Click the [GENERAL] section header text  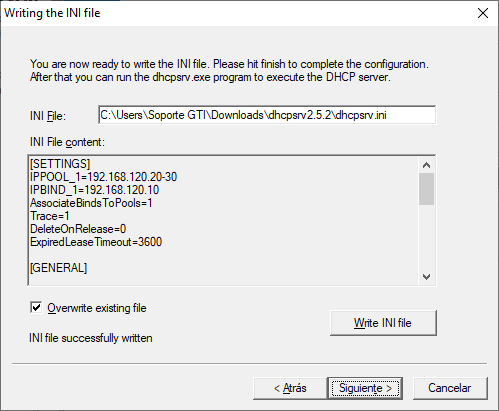(x=59, y=268)
